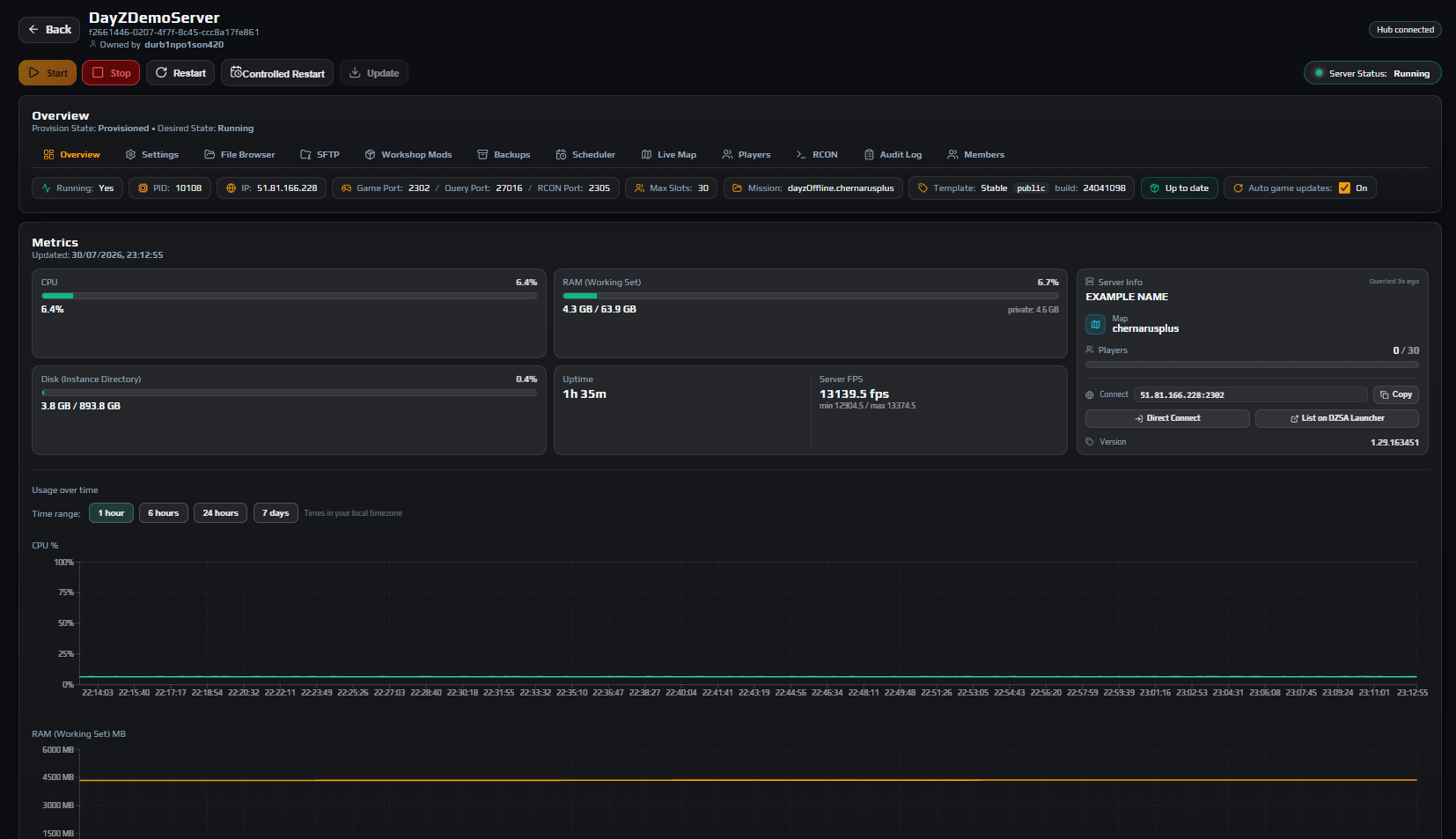Click the Query Port value 27016
Screen dimensions: 1456x839
509,188
